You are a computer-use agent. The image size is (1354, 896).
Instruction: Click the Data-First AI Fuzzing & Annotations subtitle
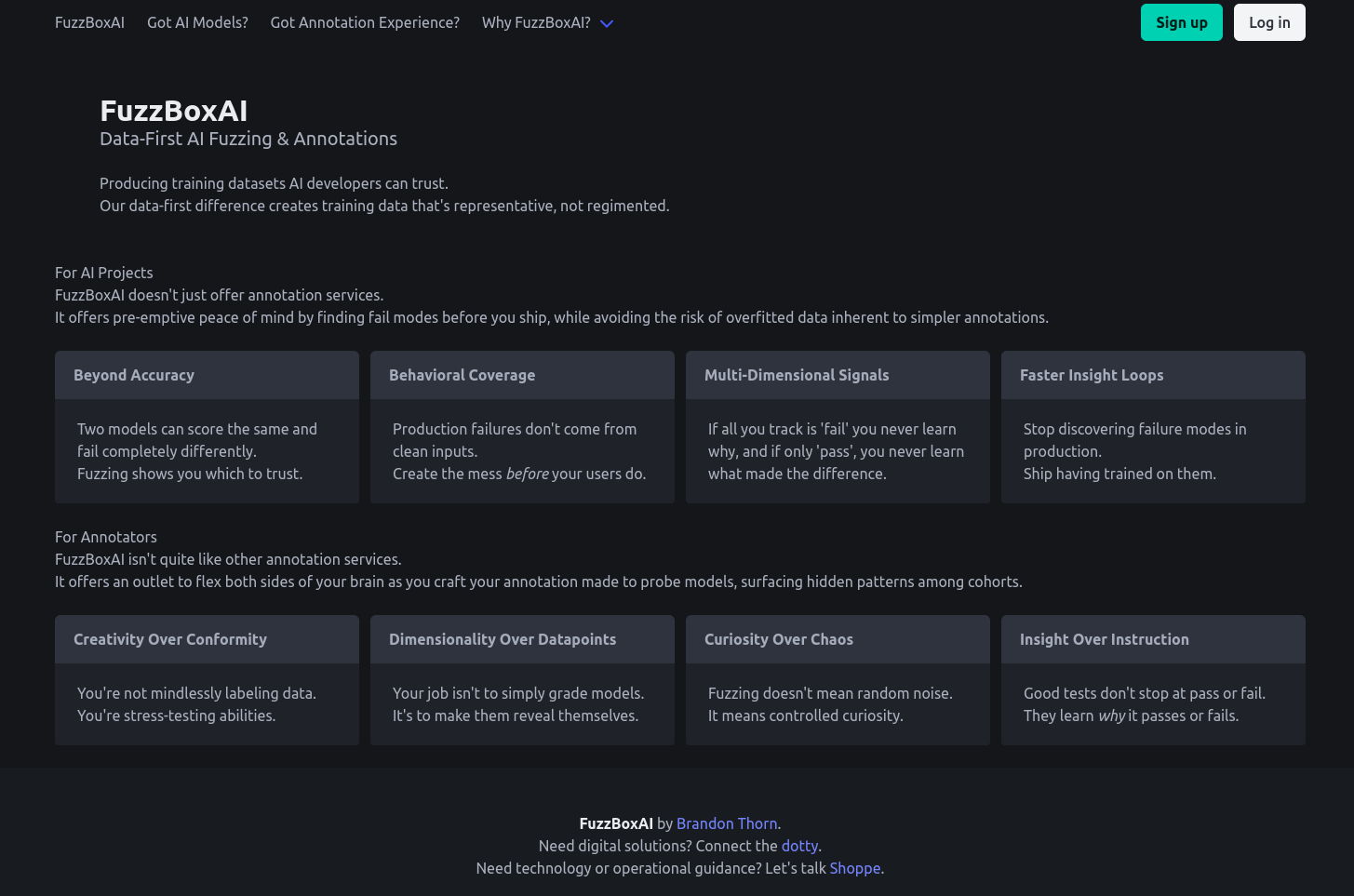(x=248, y=139)
